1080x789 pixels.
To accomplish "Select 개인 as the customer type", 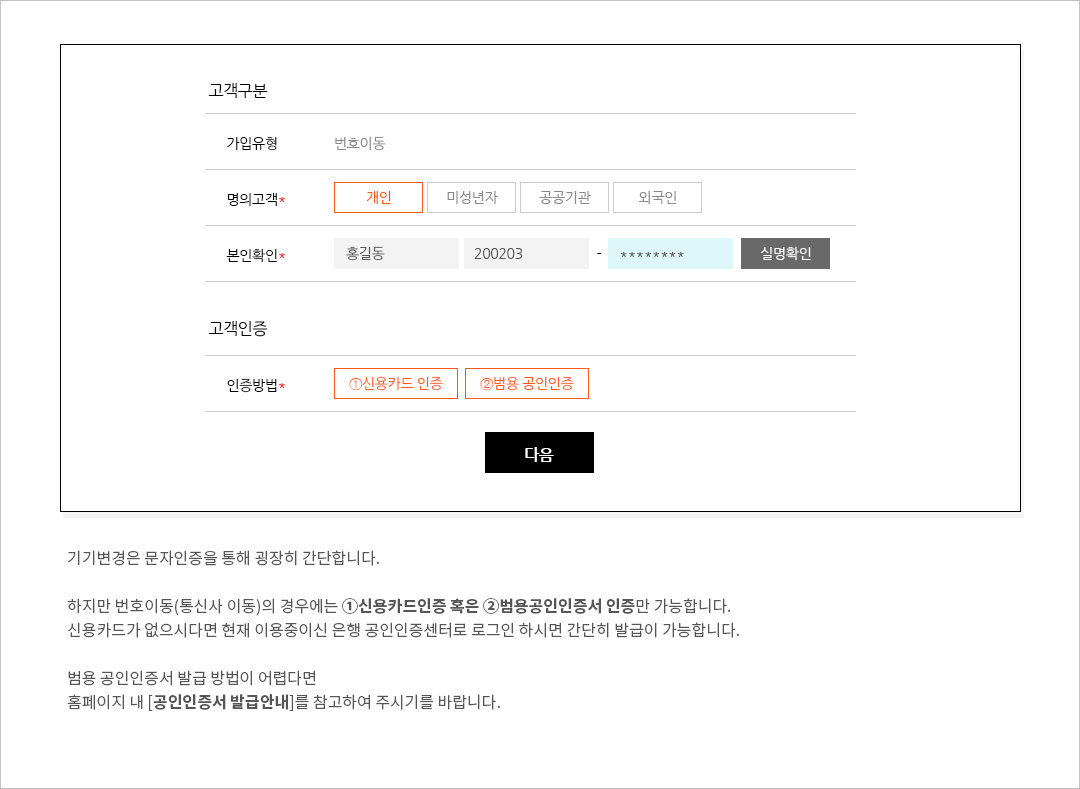I will tap(378, 198).
